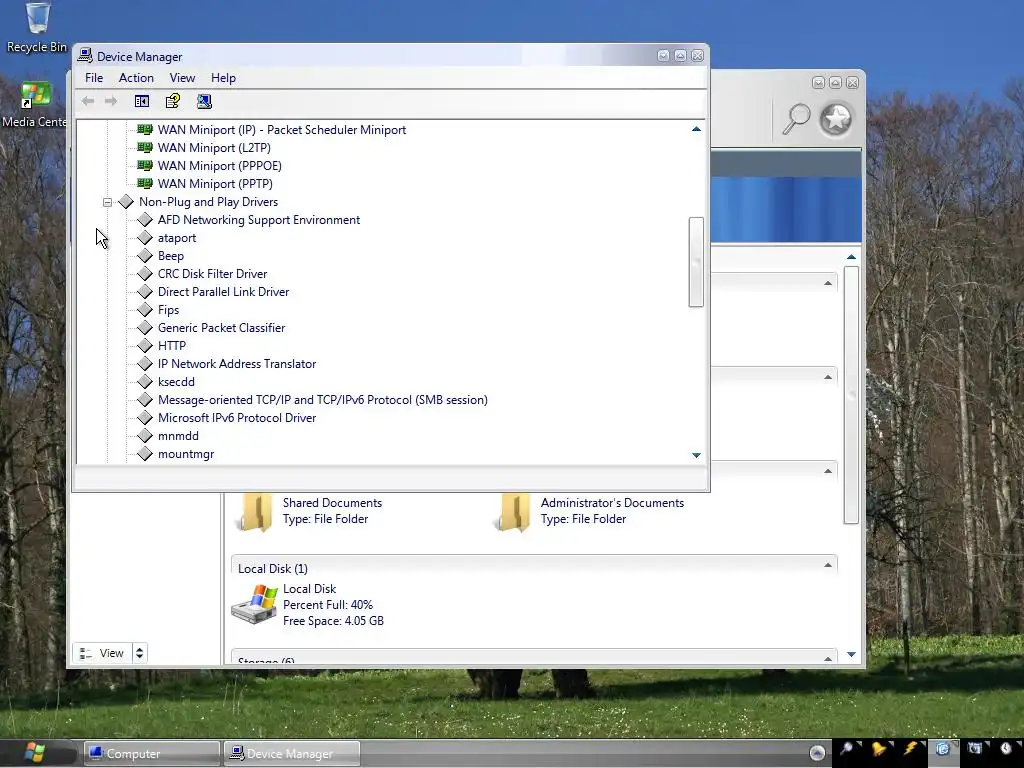Open the Recycle Bin desktop icon
The width and height of the screenshot is (1024, 768).
(x=37, y=18)
